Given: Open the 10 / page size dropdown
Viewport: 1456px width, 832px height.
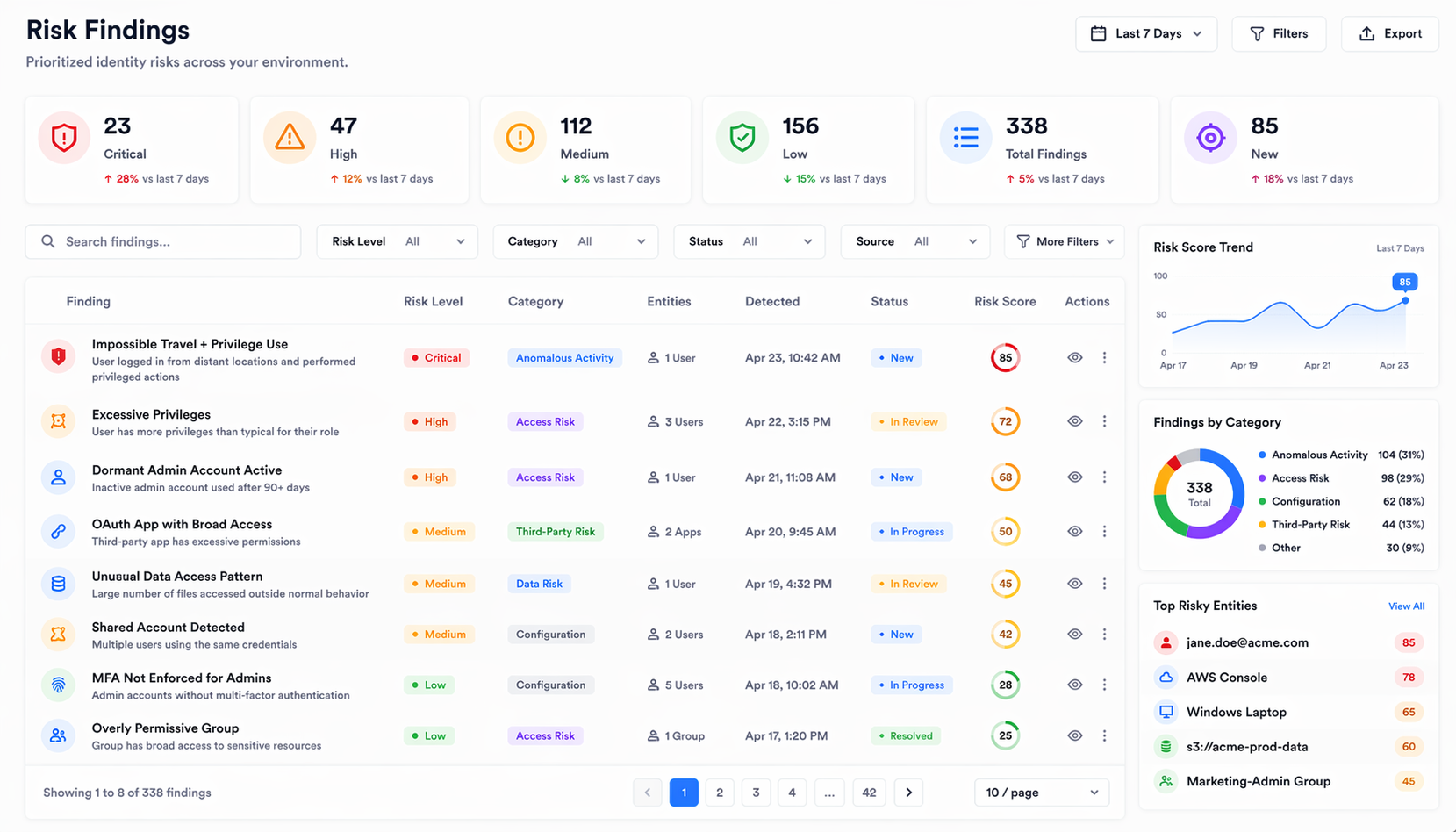Looking at the screenshot, I should (1041, 793).
